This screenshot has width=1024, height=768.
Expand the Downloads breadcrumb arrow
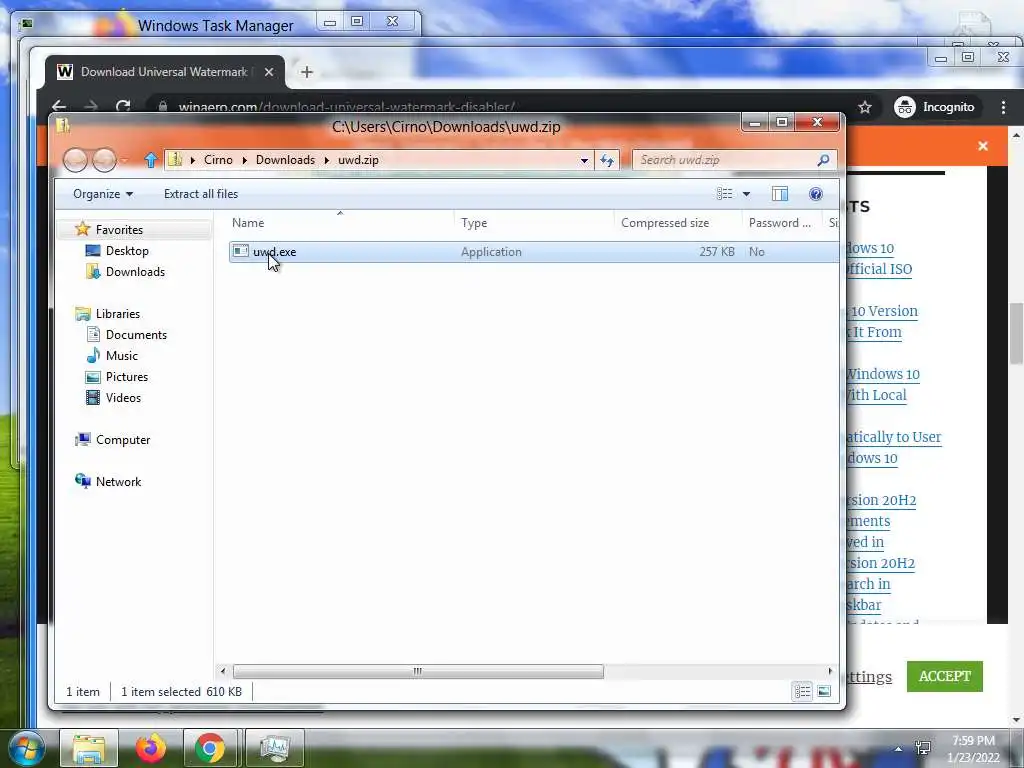coord(327,160)
